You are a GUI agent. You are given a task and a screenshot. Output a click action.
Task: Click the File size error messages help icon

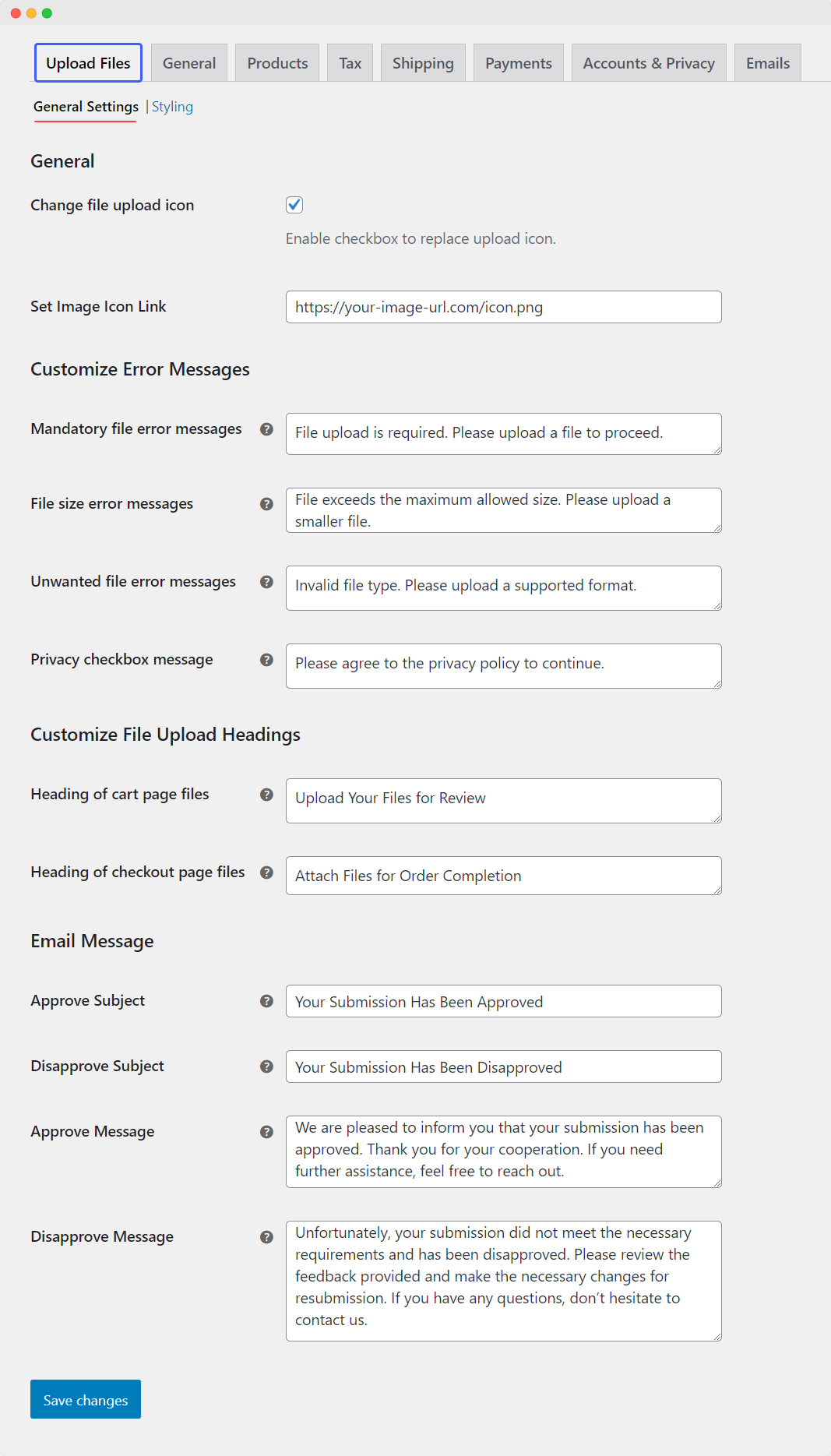[267, 504]
